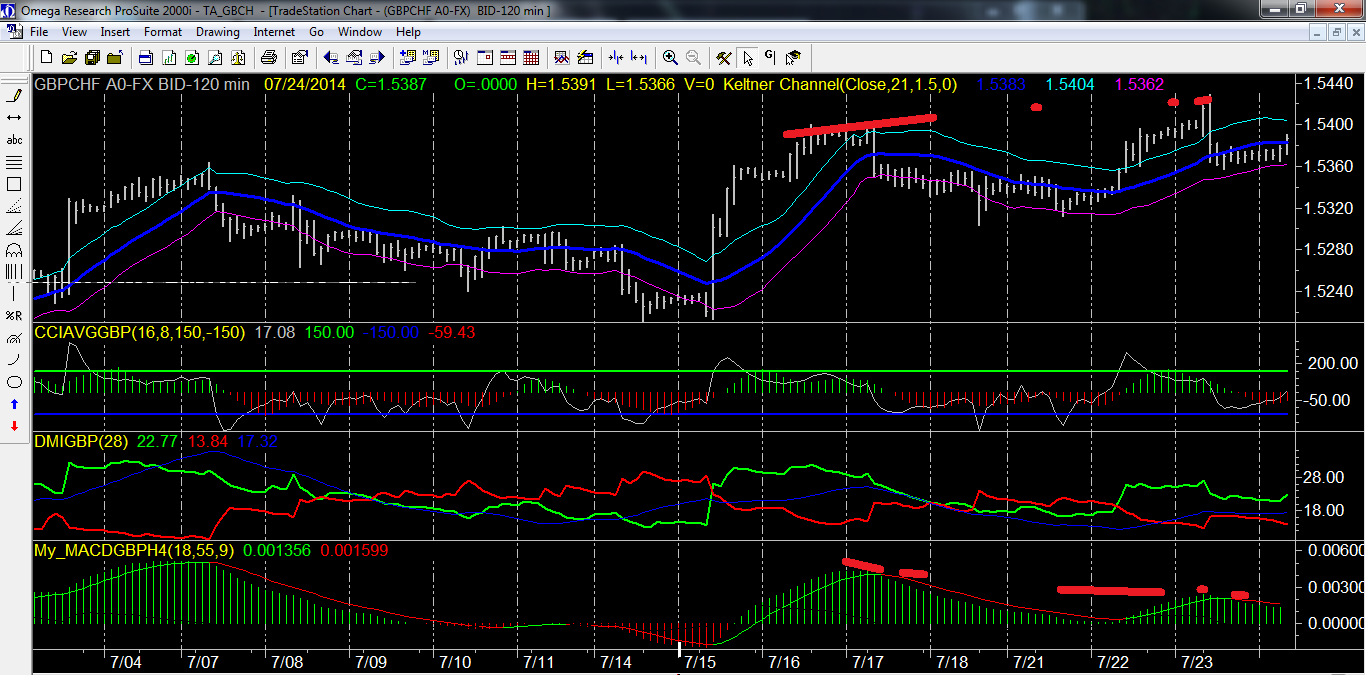Select the arrow pointer cursor tool
Screen dimensions: 1366x675
pyautogui.click(x=748, y=57)
